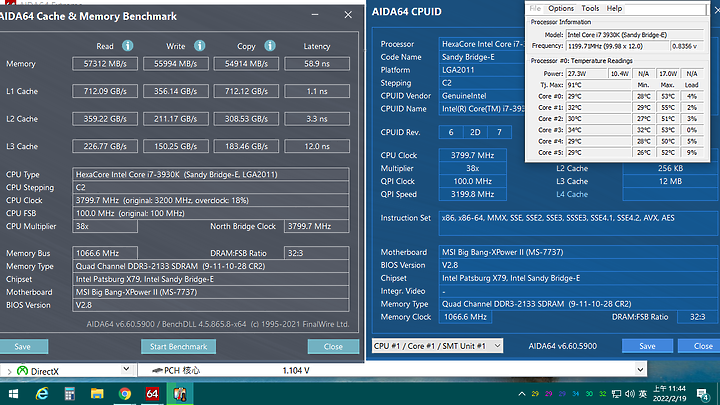Screen dimensions: 720x405
Task: Switch to AIDA64 taskbar icon
Action: 152,394
